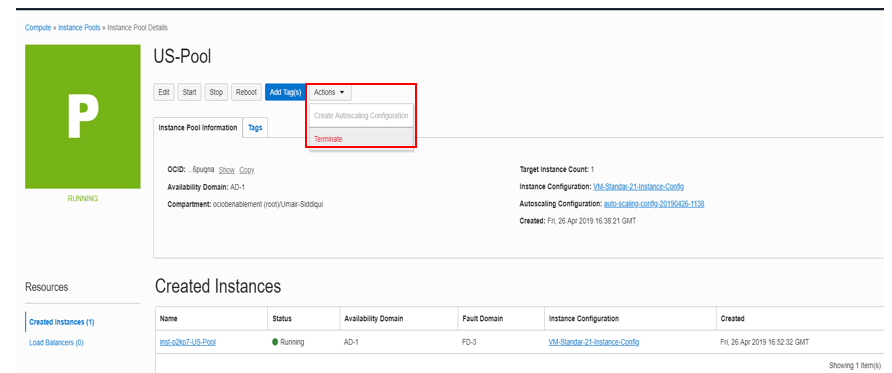Screen dimensions: 892x373
Task: Open the inst-p2kp7-US-Pool instance link
Action: coord(188,342)
